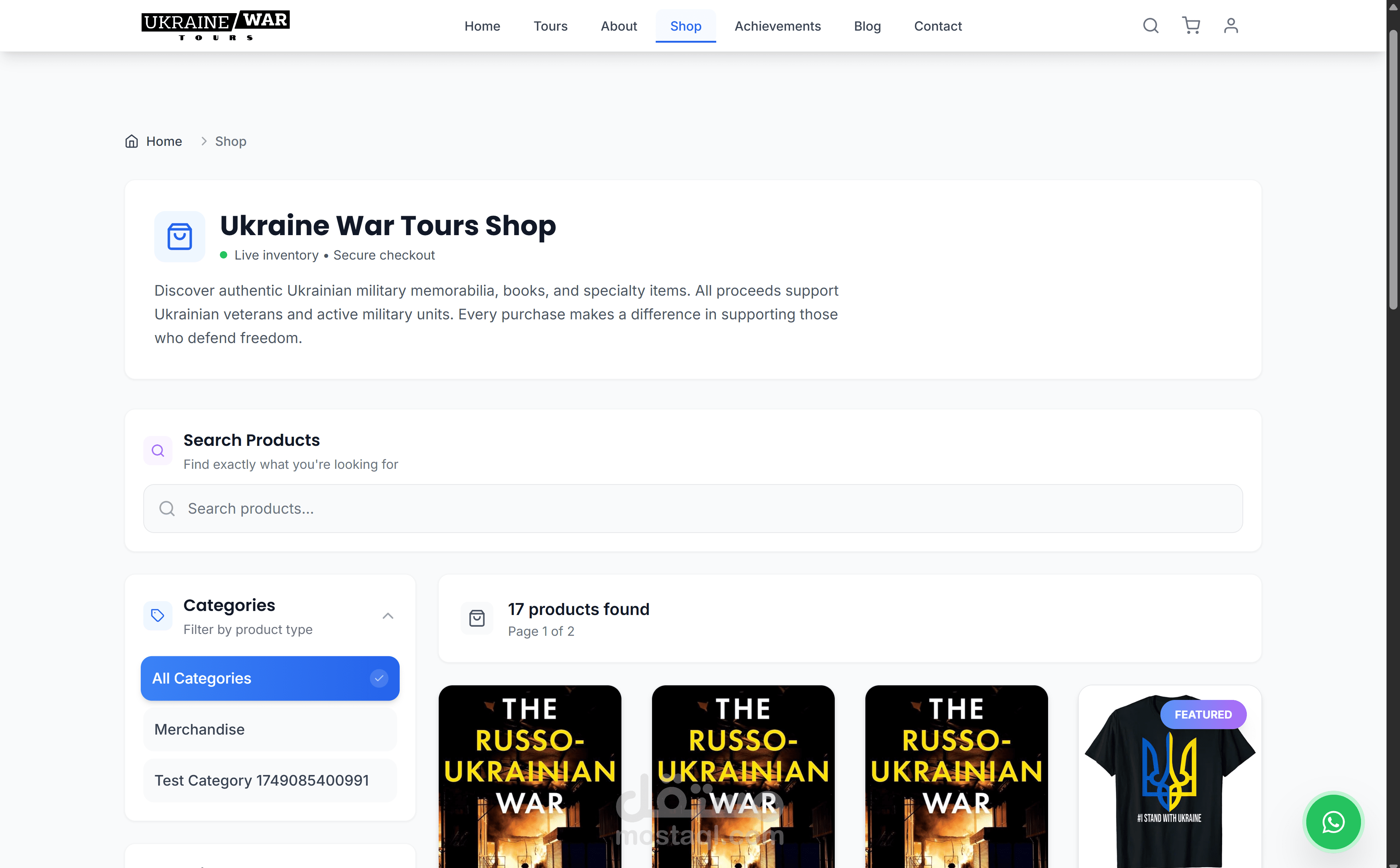Click the Ukraine War Tours logo
The width and height of the screenshot is (1400, 868).
pos(215,26)
